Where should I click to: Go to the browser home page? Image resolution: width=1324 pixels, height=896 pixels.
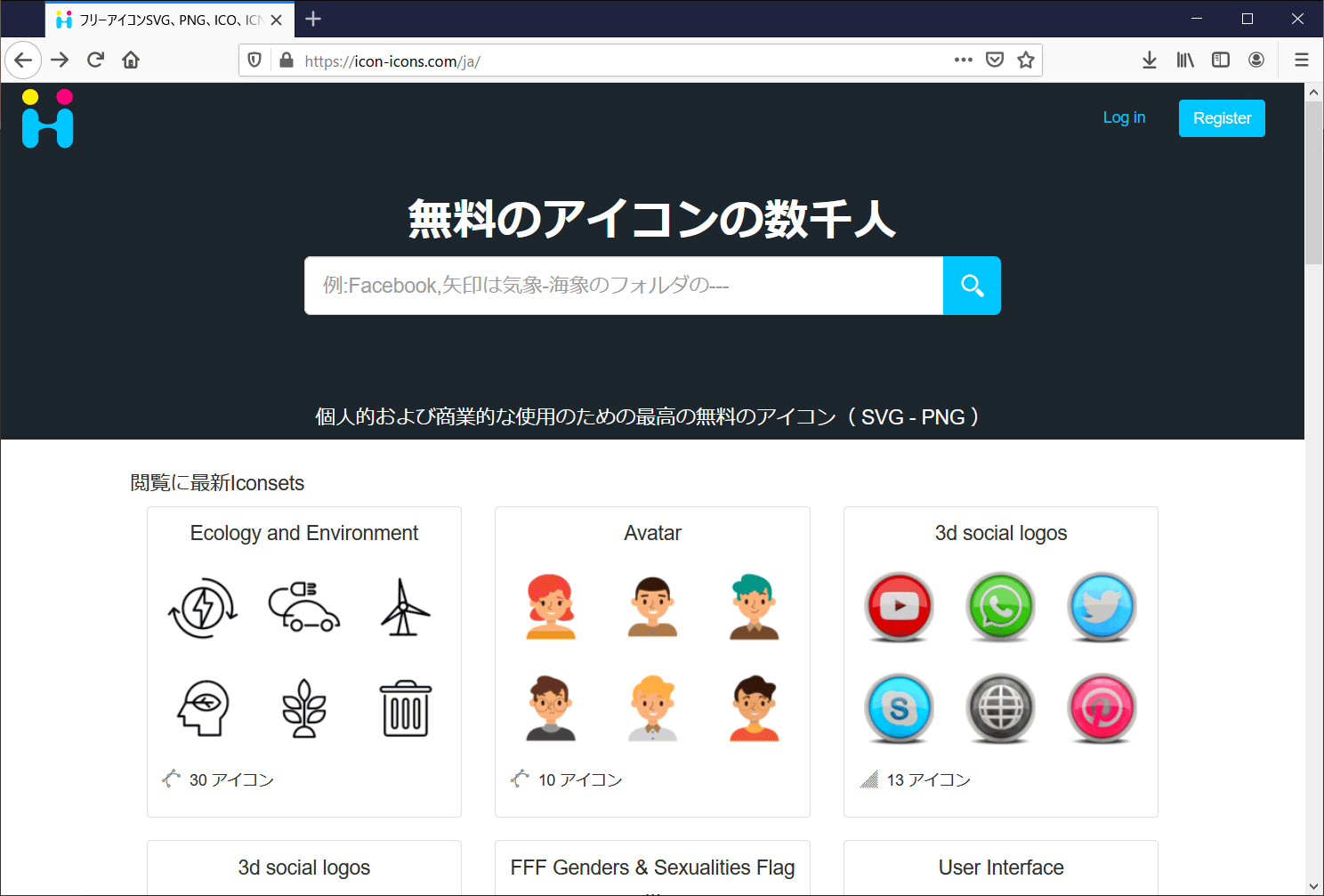point(131,60)
